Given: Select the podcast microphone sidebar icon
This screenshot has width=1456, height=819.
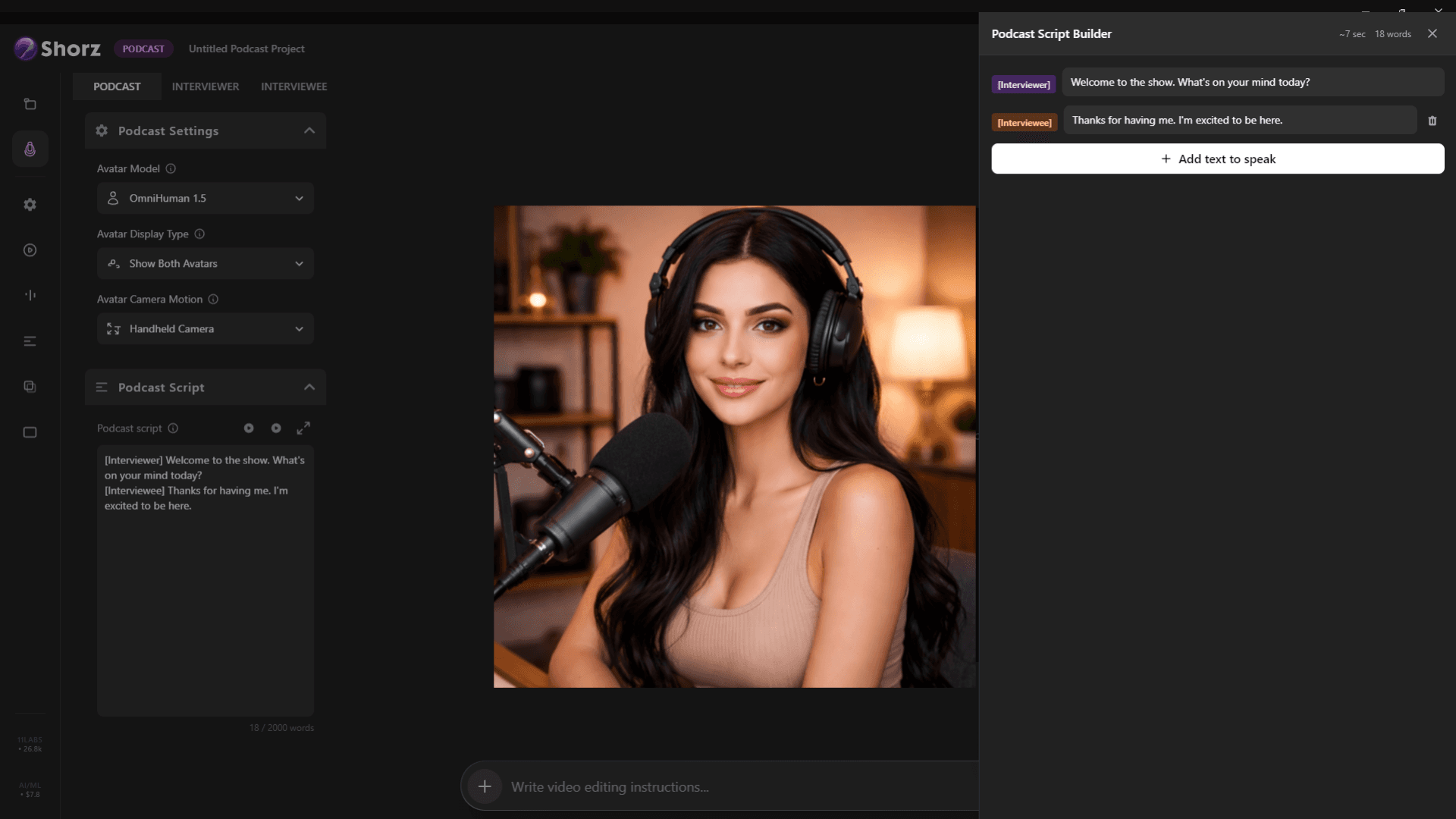Looking at the screenshot, I should point(30,149).
